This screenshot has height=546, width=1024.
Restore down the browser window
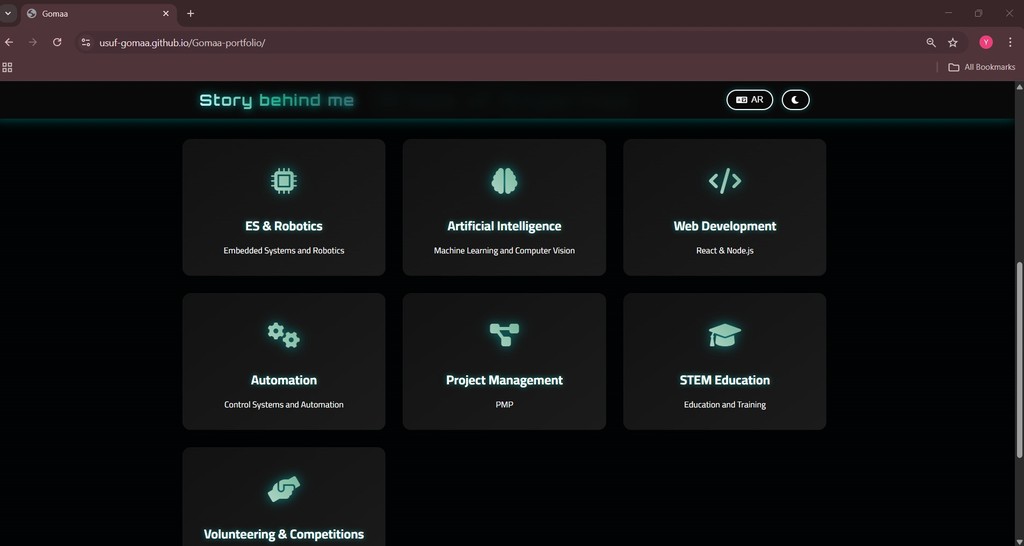coord(978,13)
